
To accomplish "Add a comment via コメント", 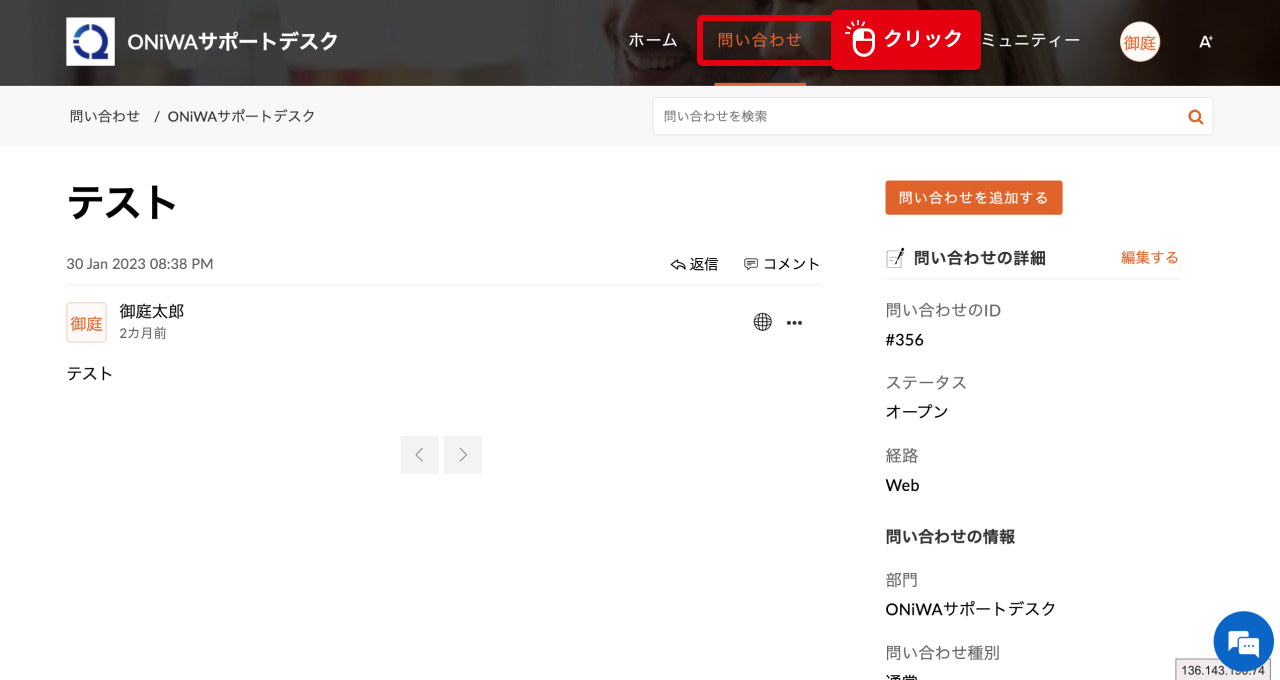I will [781, 264].
